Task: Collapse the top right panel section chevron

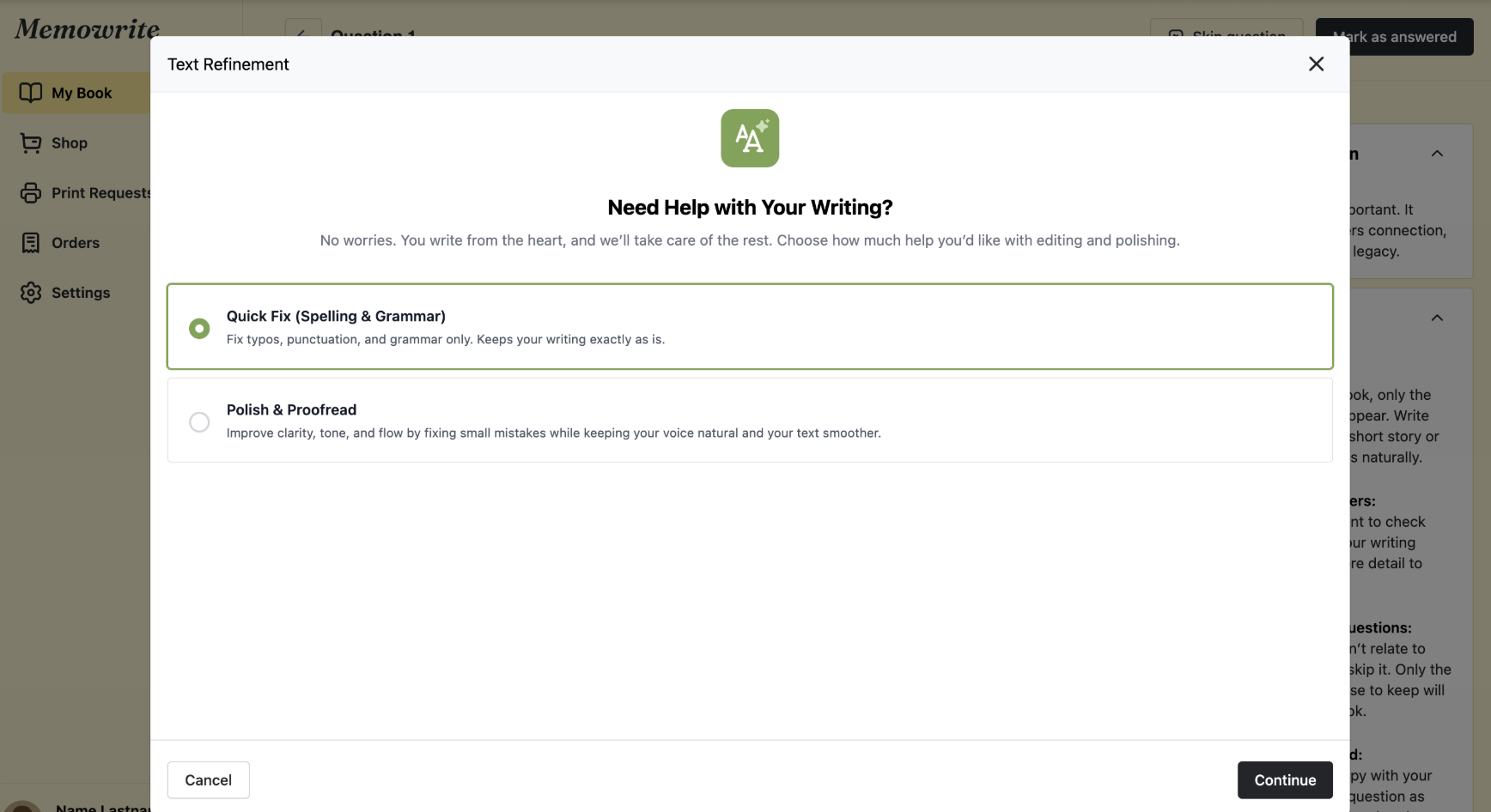Action: point(1437,154)
